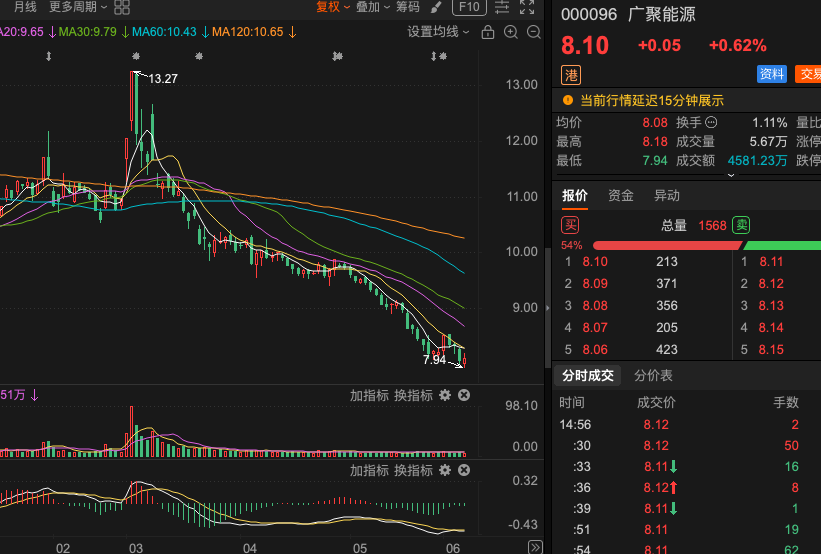Click ask level 1 price 8.11
The image size is (821, 554).
coord(771,261)
